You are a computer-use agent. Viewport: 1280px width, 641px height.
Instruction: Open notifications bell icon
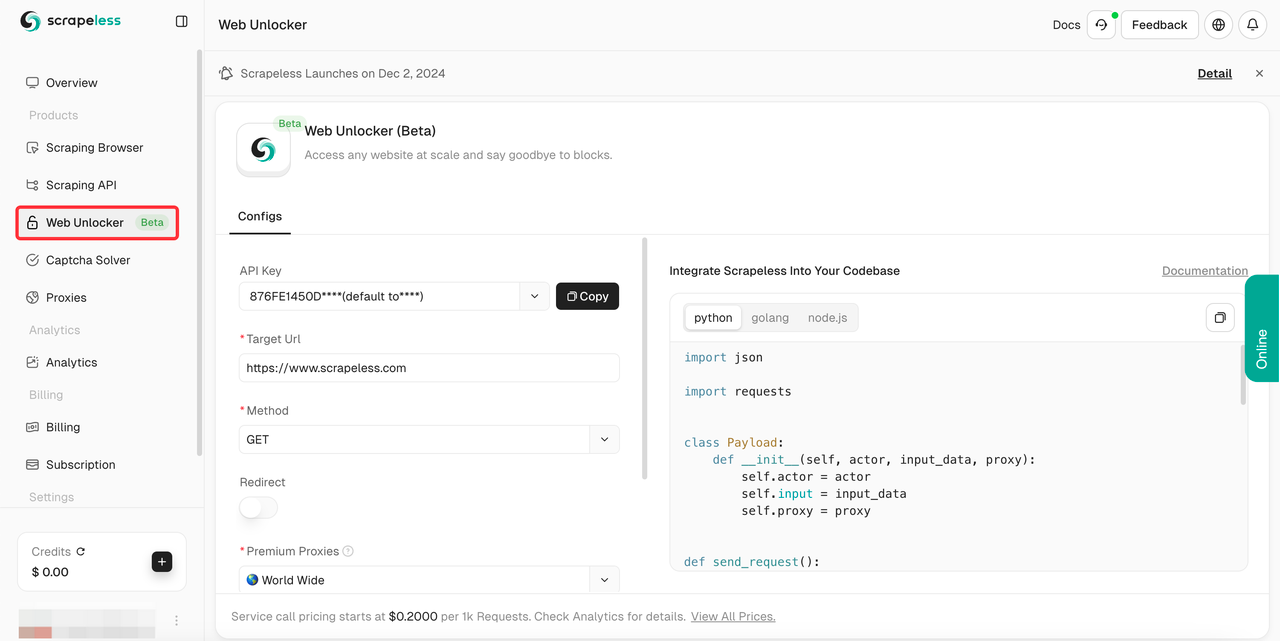coord(1253,25)
